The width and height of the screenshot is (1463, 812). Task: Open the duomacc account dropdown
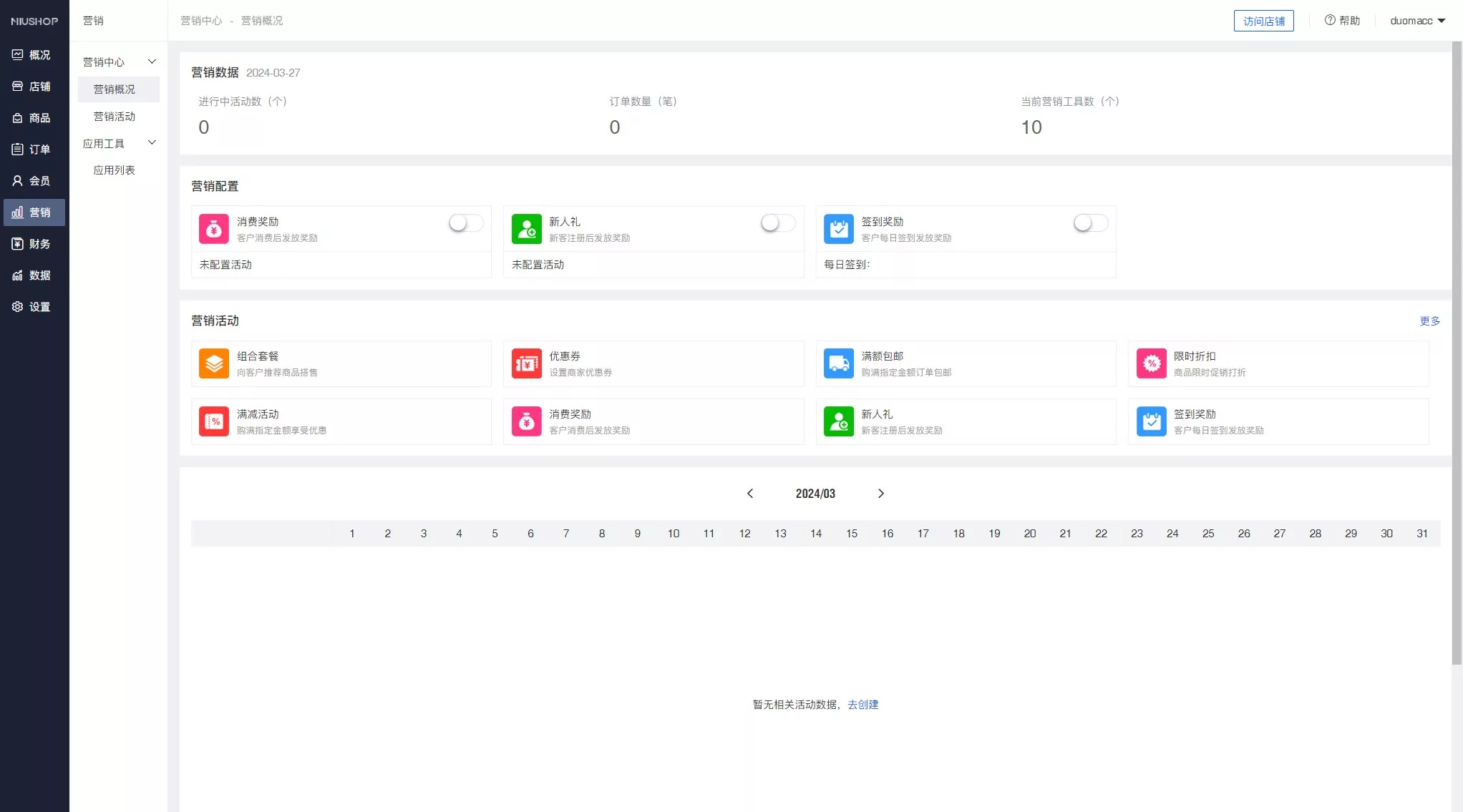[1417, 21]
